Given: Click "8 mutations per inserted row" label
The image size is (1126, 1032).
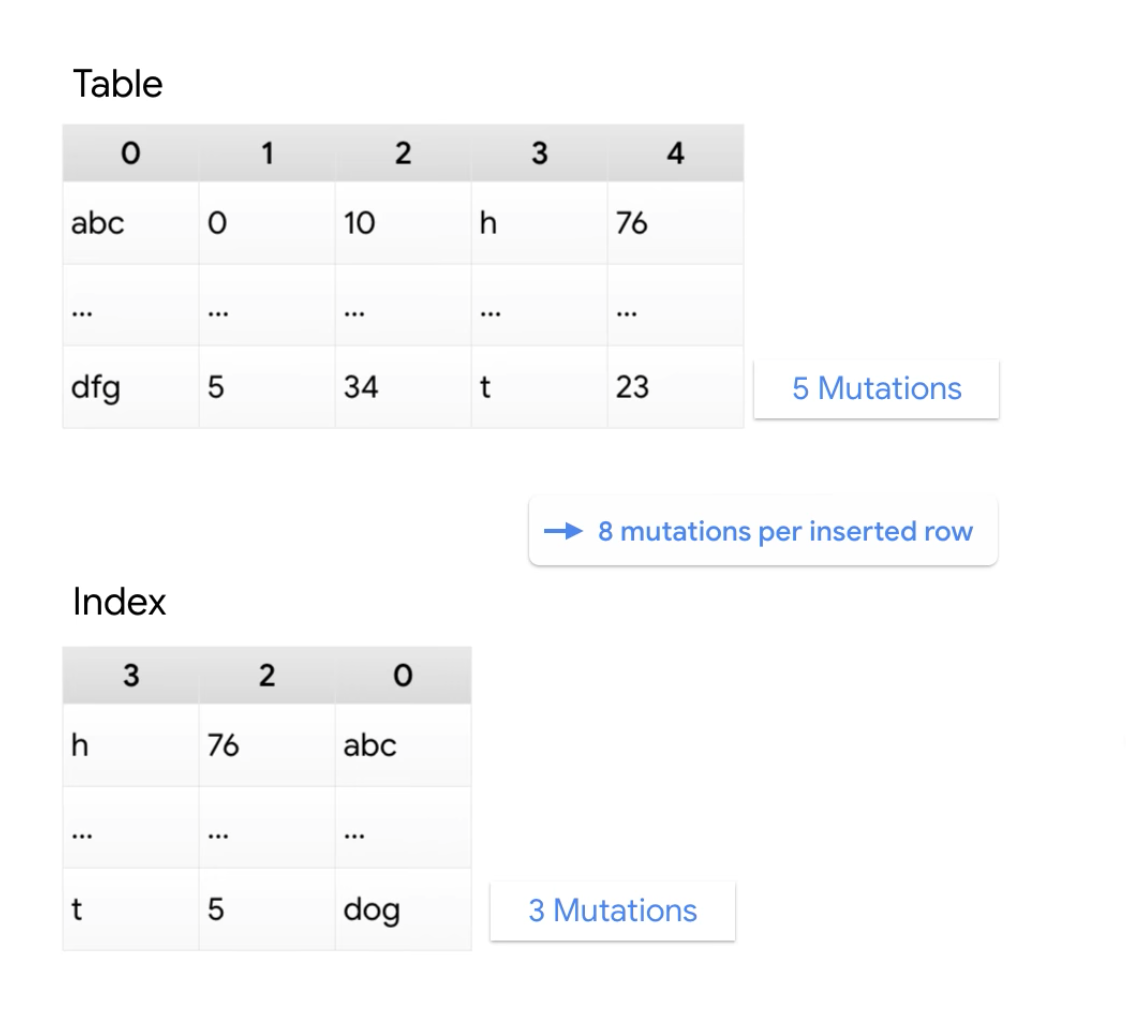Looking at the screenshot, I should (785, 531).
